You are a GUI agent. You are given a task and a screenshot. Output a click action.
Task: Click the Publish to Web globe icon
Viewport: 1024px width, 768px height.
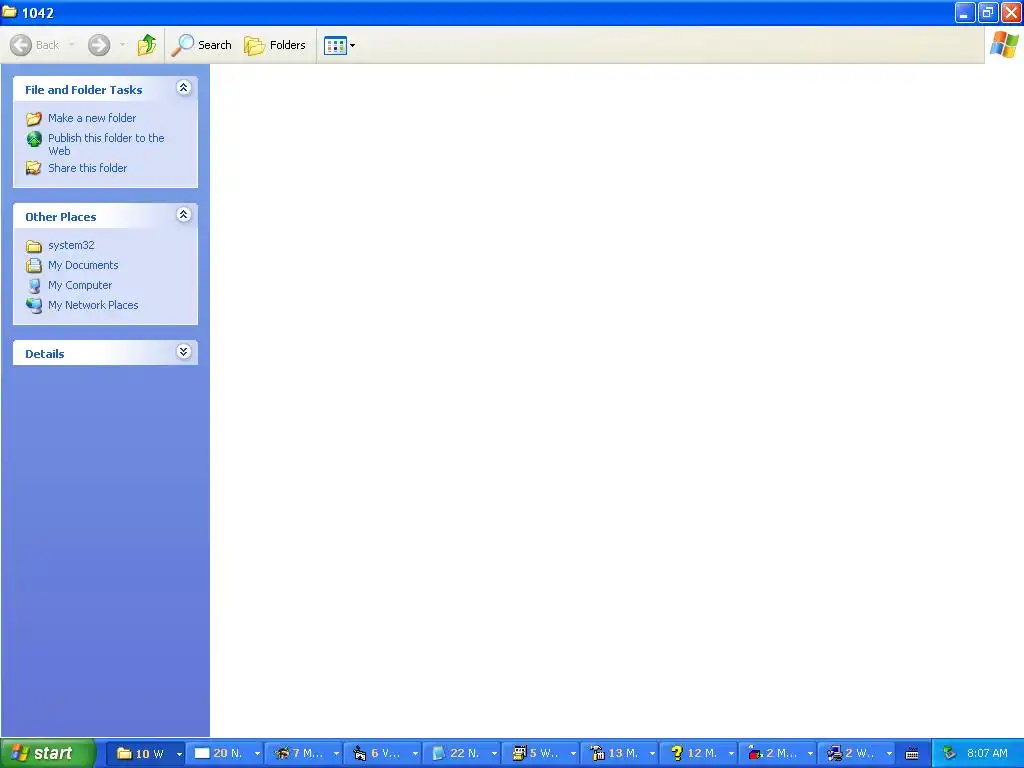34,138
